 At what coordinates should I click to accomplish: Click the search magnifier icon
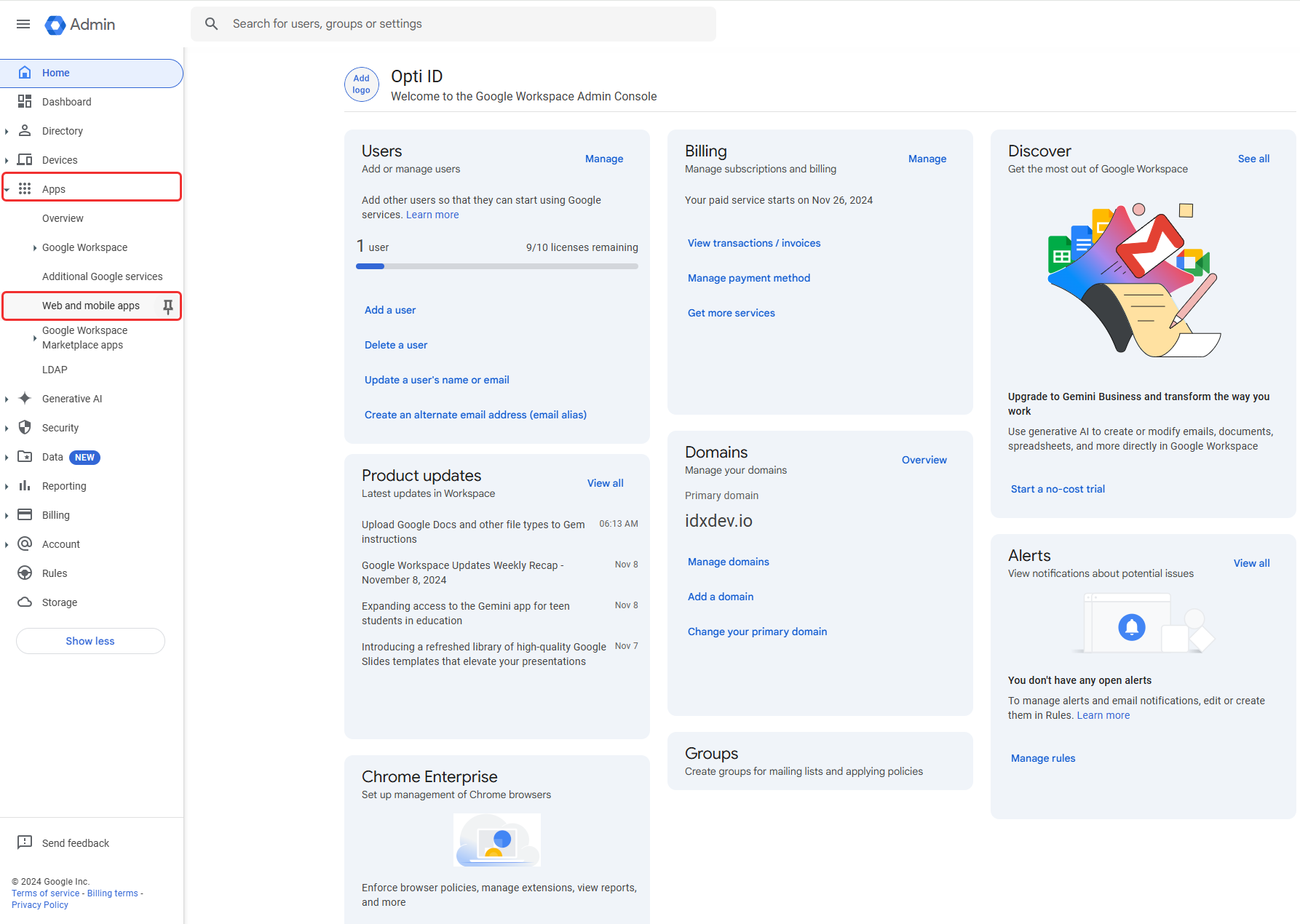(x=211, y=24)
